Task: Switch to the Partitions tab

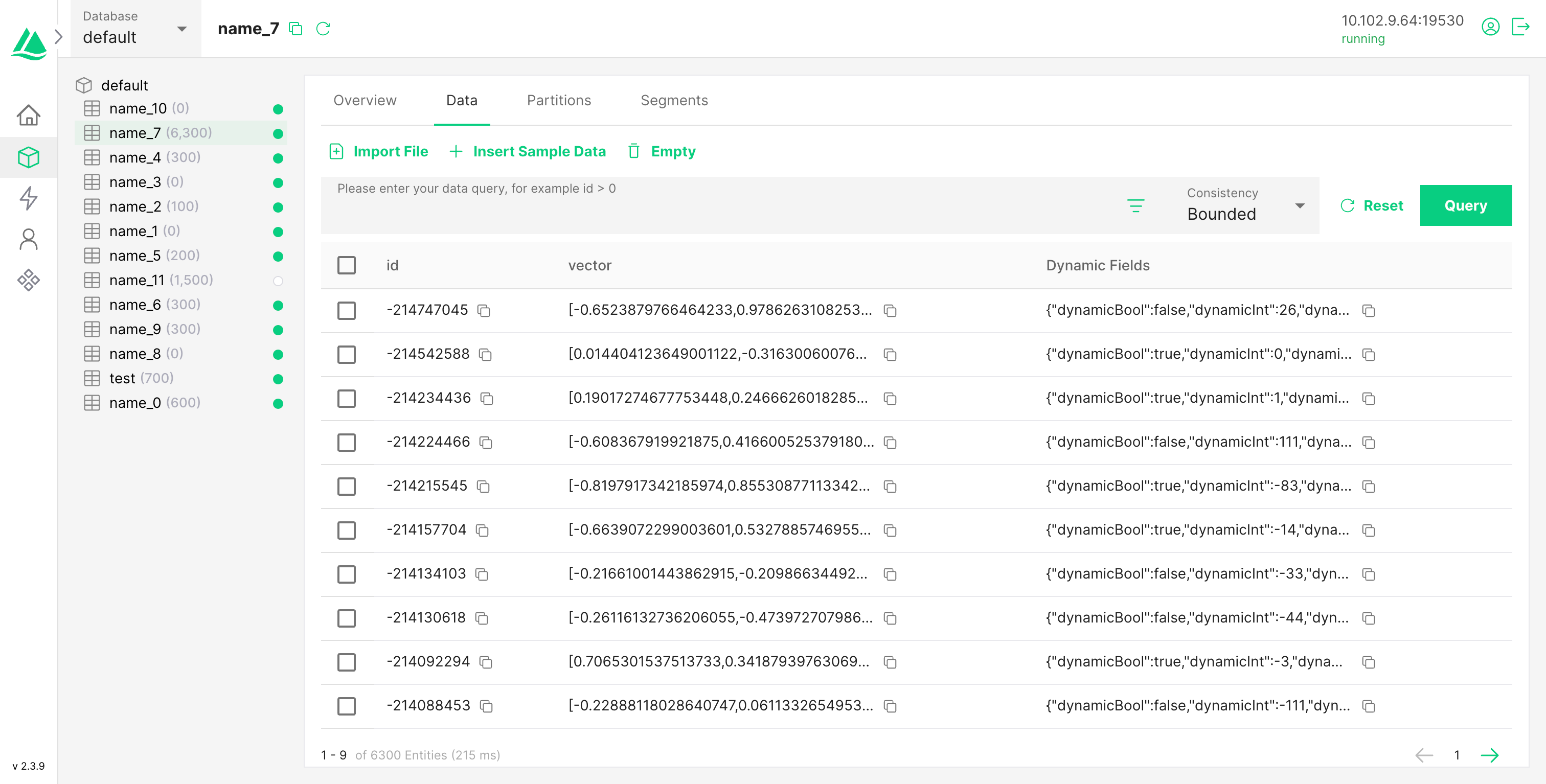Action: pyautogui.click(x=558, y=100)
